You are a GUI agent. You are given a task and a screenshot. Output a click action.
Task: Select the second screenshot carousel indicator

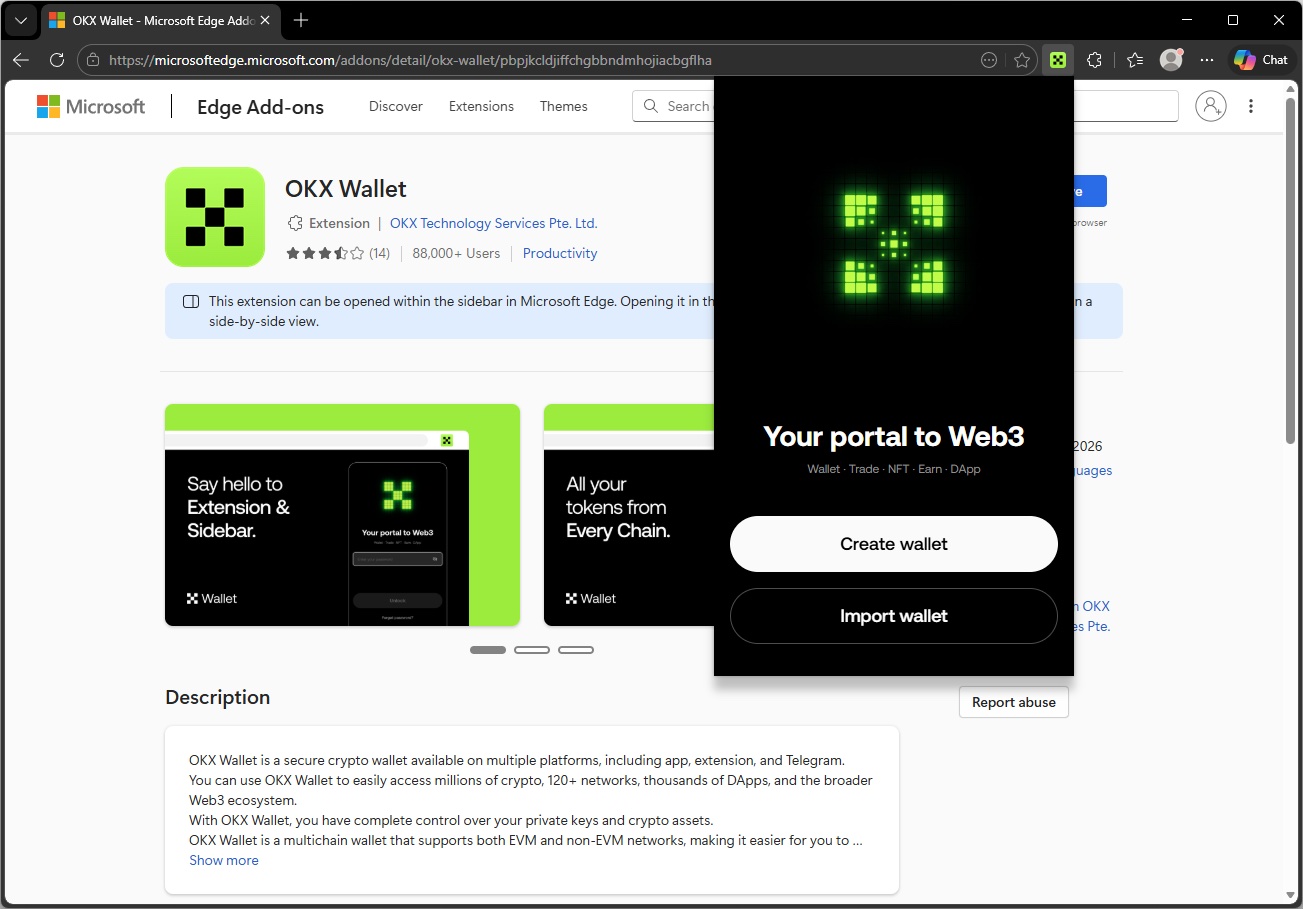point(532,650)
